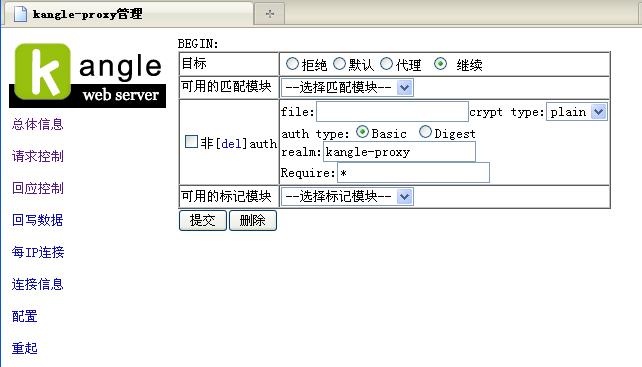Focus the Require input field
The height and width of the screenshot is (367, 642).
pos(413,173)
